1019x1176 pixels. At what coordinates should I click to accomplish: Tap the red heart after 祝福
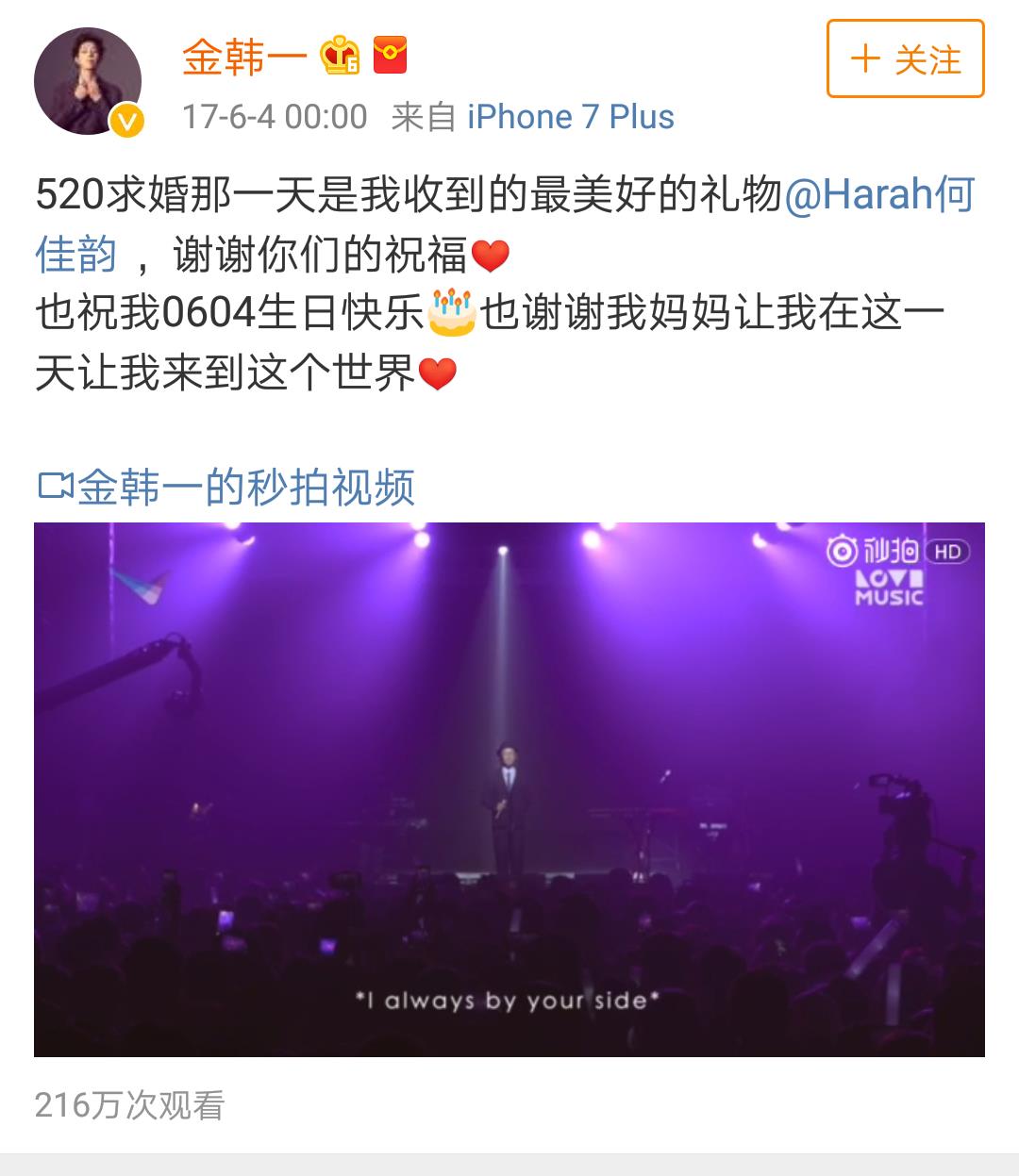coord(490,256)
